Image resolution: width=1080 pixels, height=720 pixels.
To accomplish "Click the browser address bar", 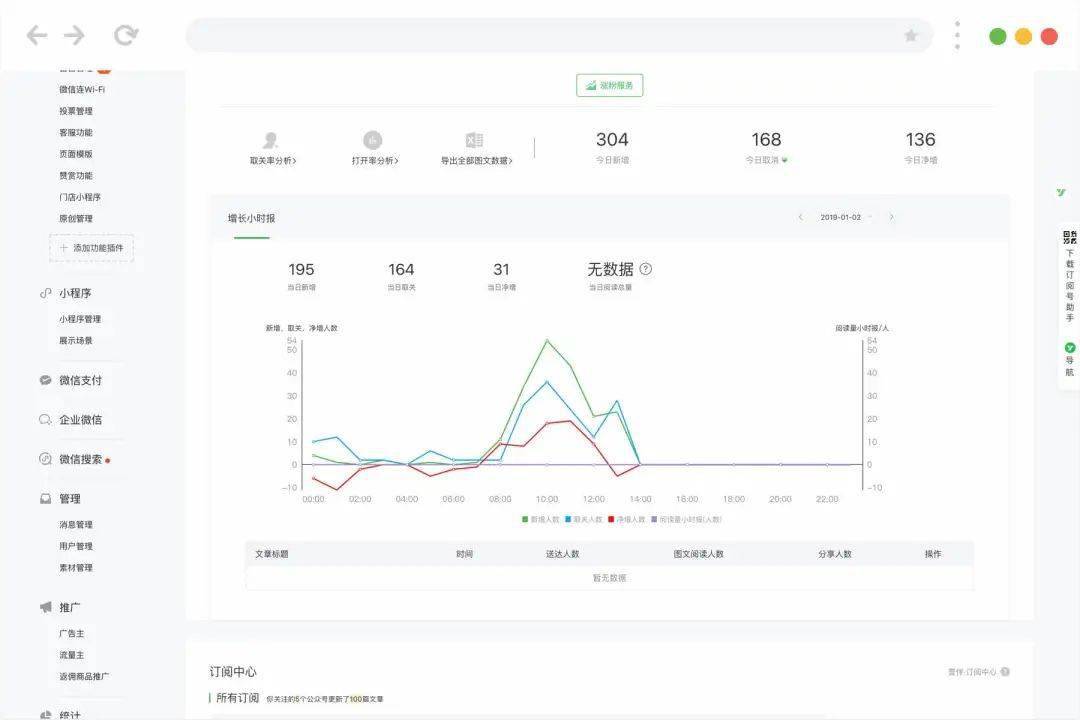I will tap(559, 35).
